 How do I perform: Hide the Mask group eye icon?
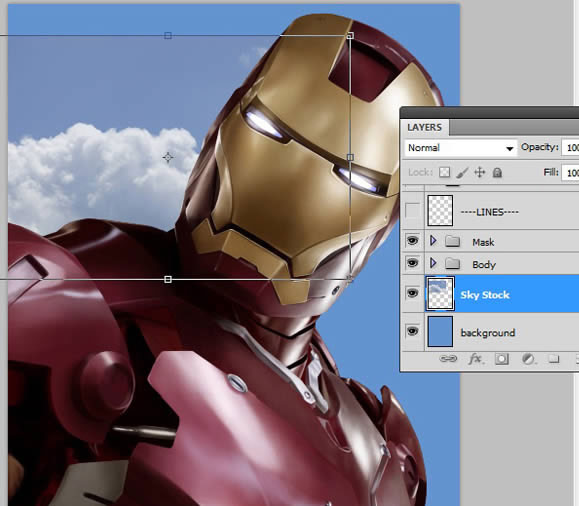tap(412, 241)
